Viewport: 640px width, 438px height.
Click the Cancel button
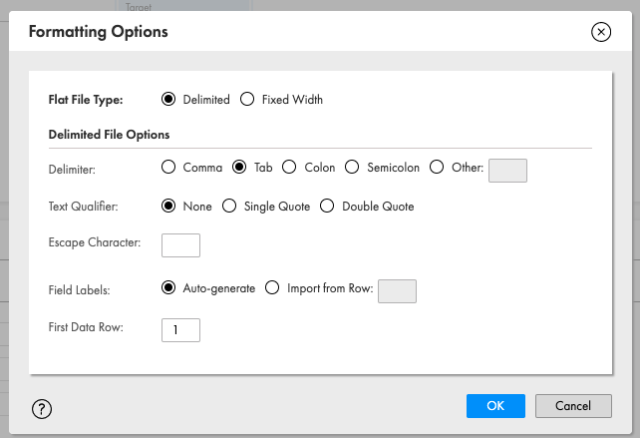(x=573, y=406)
